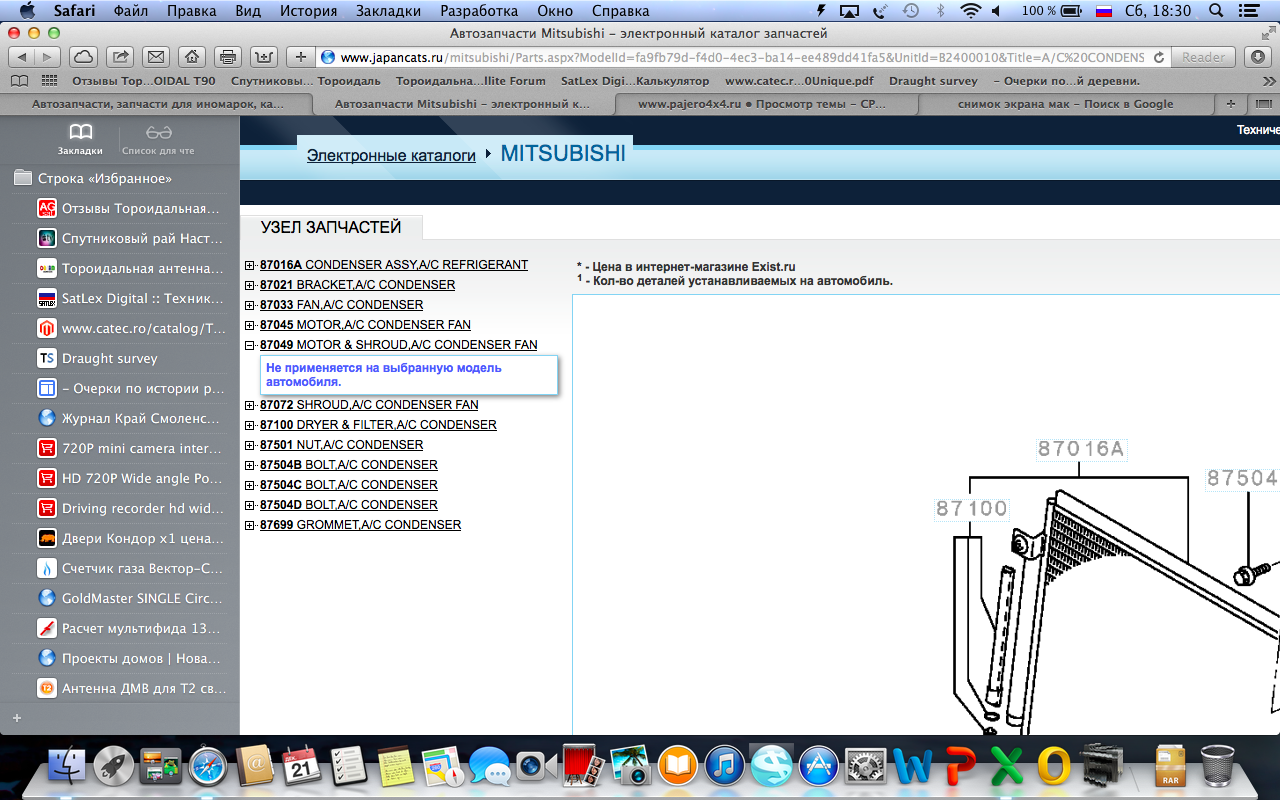Expand 87033 FAN,A/C CONDENSER node

(x=250, y=305)
